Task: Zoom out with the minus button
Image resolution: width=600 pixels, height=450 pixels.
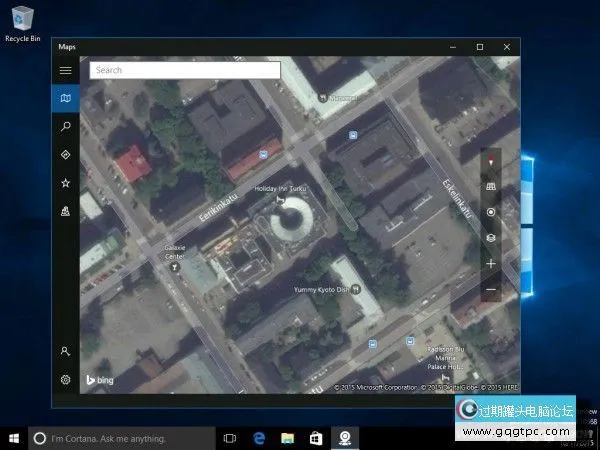Action: pos(490,290)
